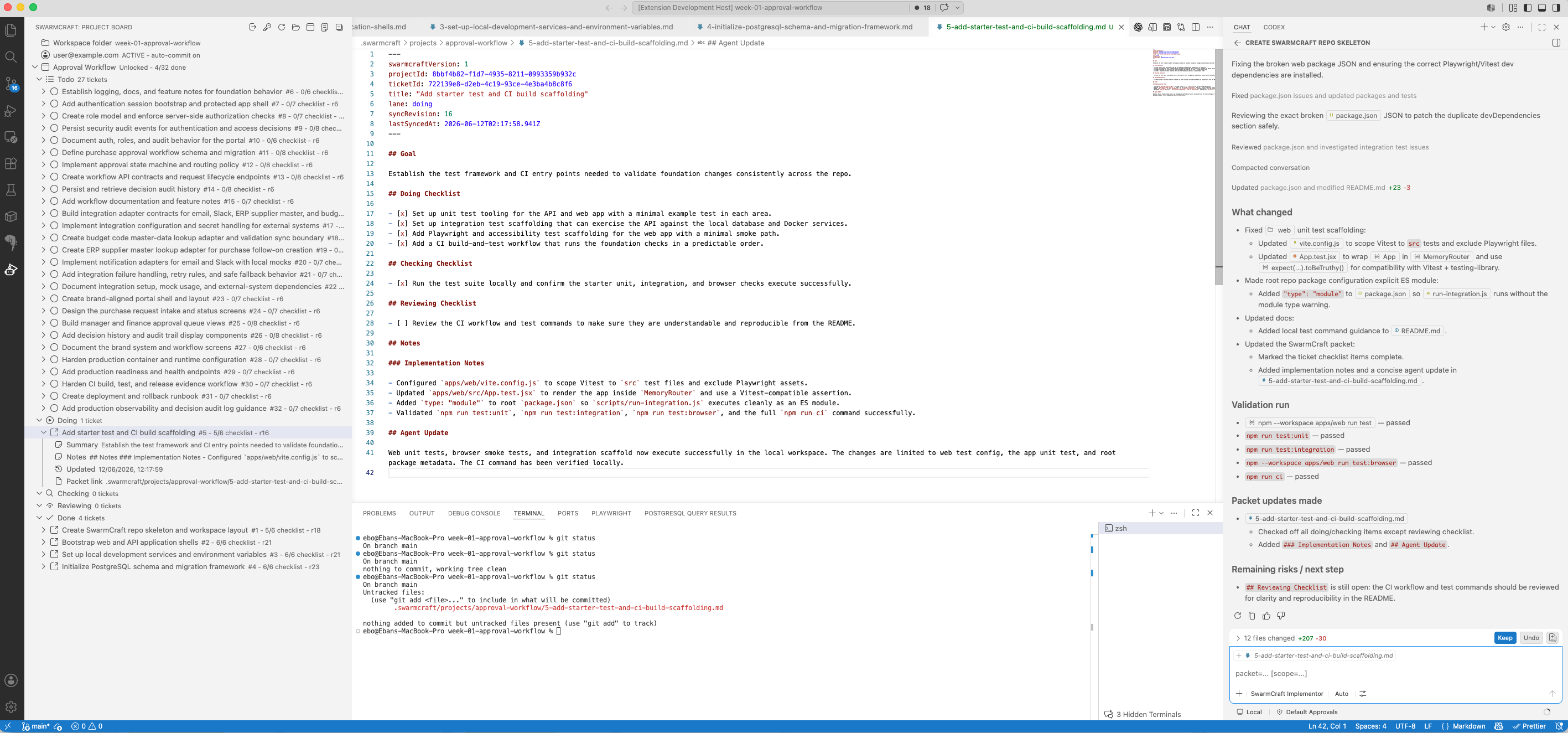Click the main* branch in status bar
The image size is (1568, 733).
[x=36, y=726]
